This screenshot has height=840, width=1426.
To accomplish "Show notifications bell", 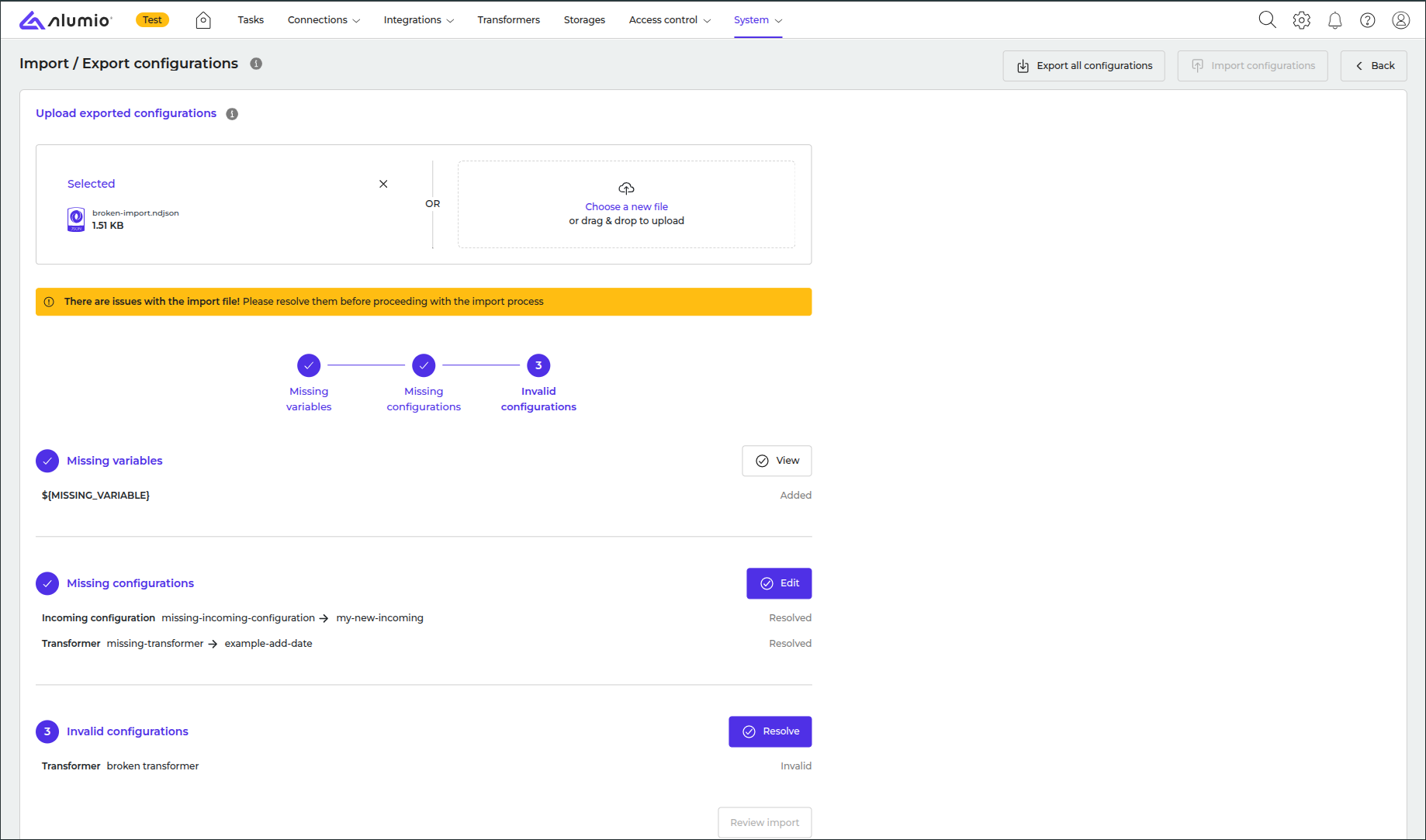I will coord(1334,20).
